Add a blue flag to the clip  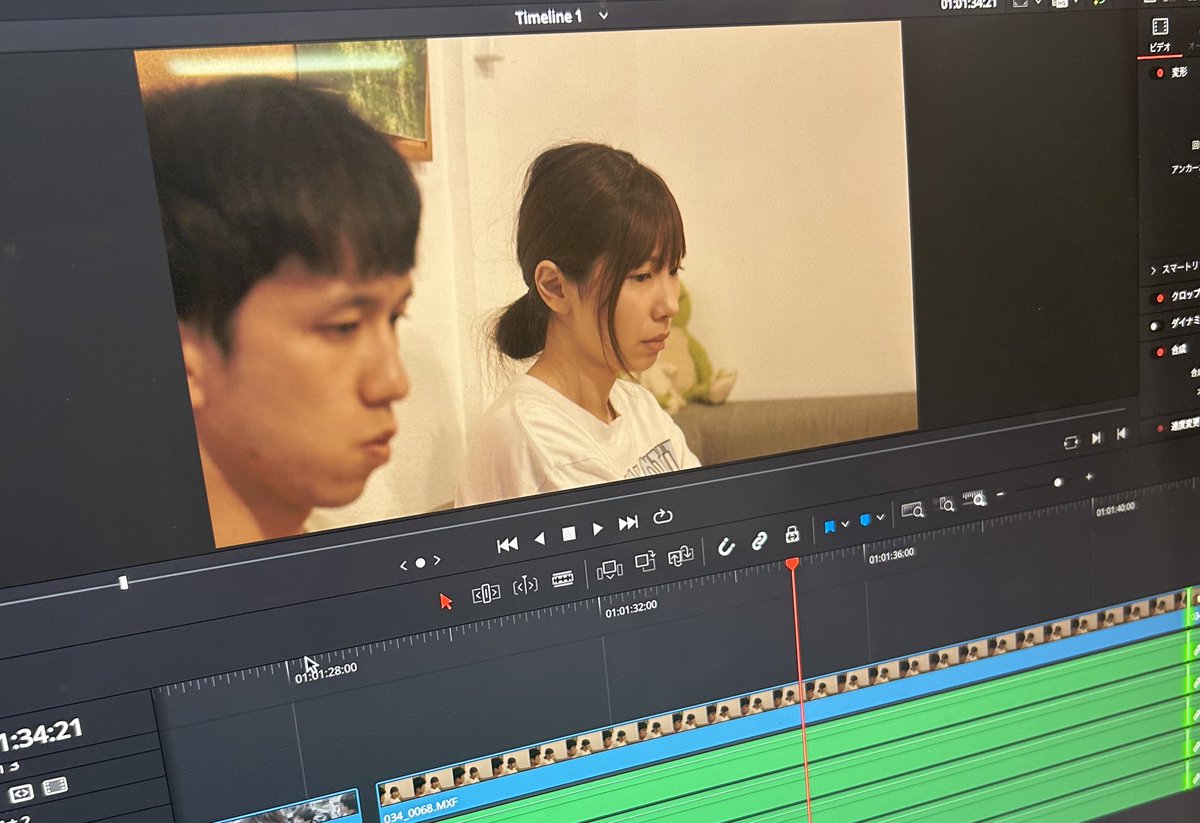[830, 527]
